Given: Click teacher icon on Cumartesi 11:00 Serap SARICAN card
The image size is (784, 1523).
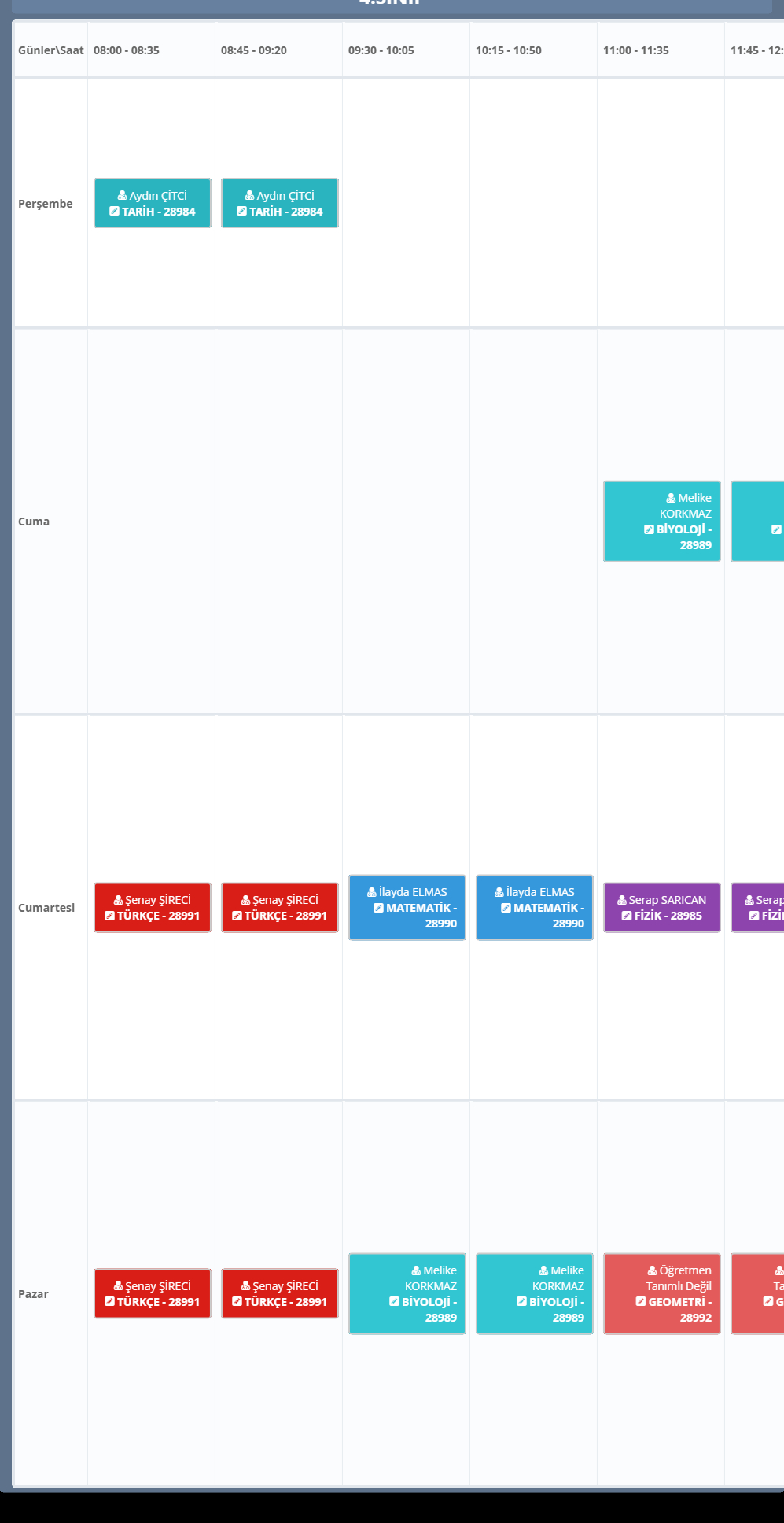Looking at the screenshot, I should 622,900.
